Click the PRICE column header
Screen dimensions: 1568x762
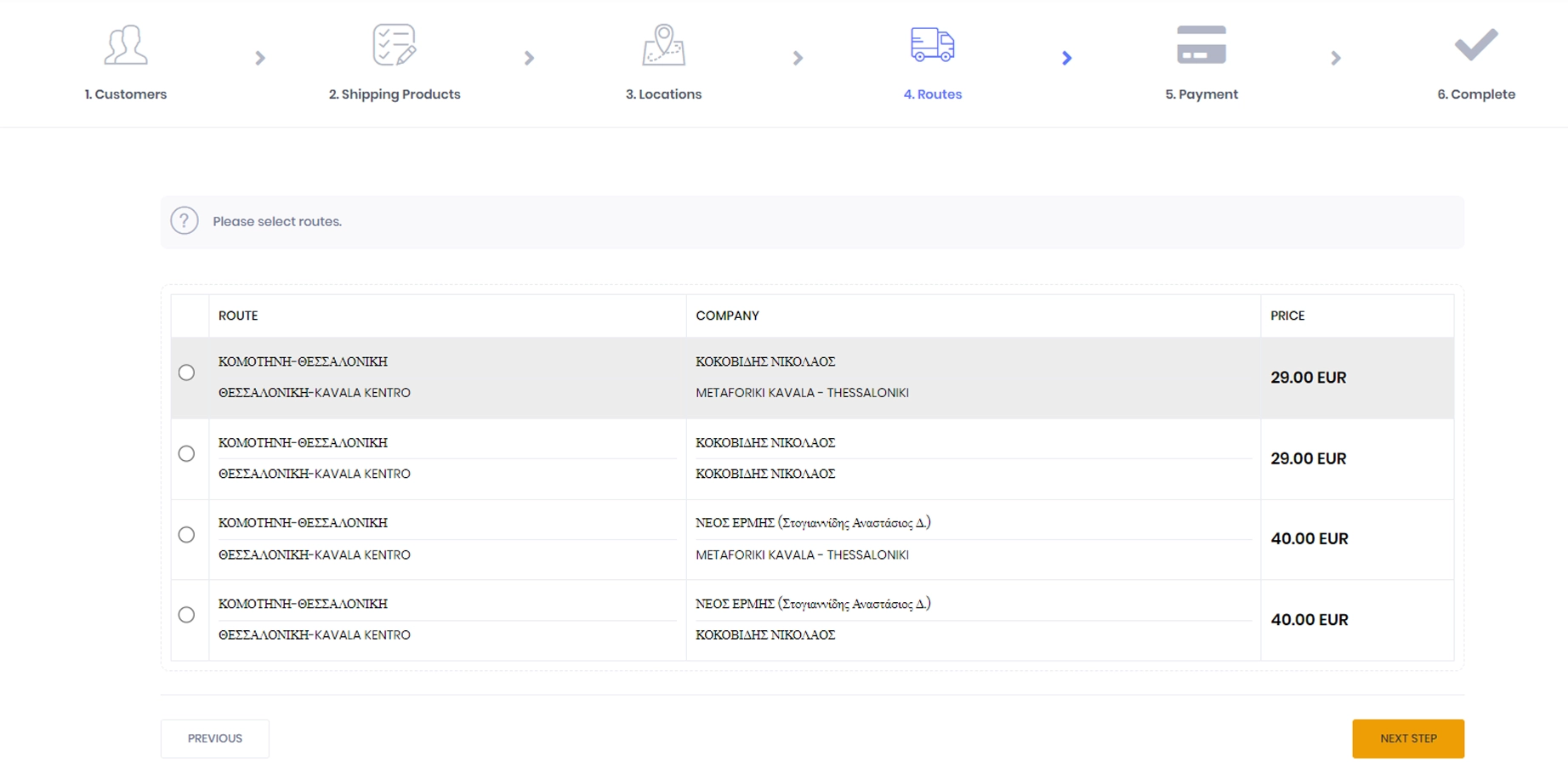tap(1287, 316)
